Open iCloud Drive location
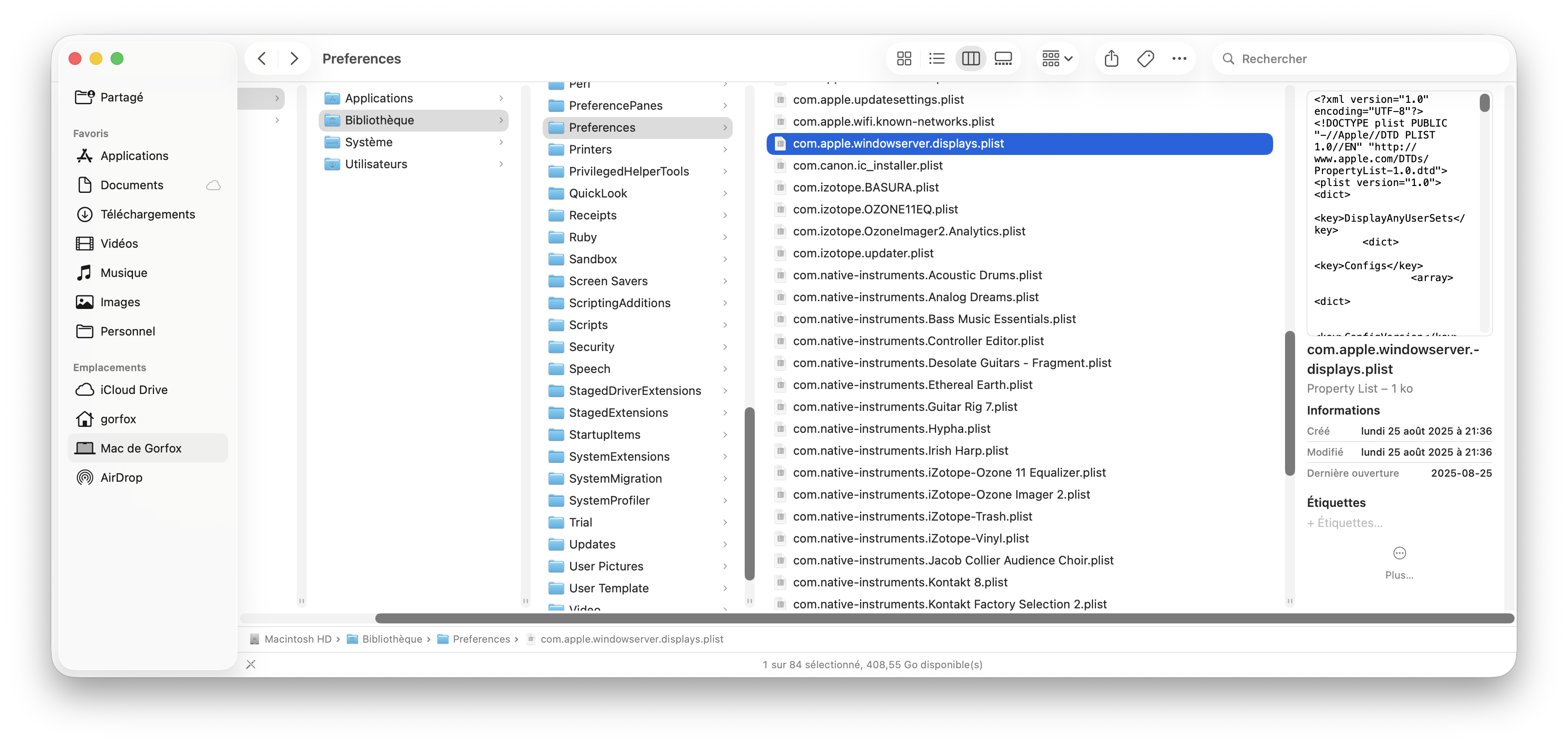The height and width of the screenshot is (745, 1568). point(133,389)
